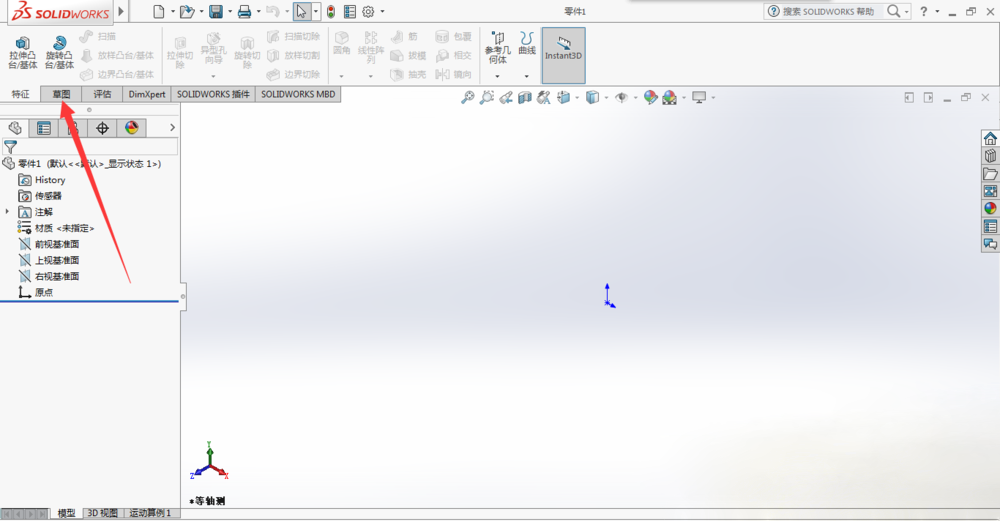The width and height of the screenshot is (1000, 521).
Task: Click the View Orientation cube icon
Action: click(563, 98)
